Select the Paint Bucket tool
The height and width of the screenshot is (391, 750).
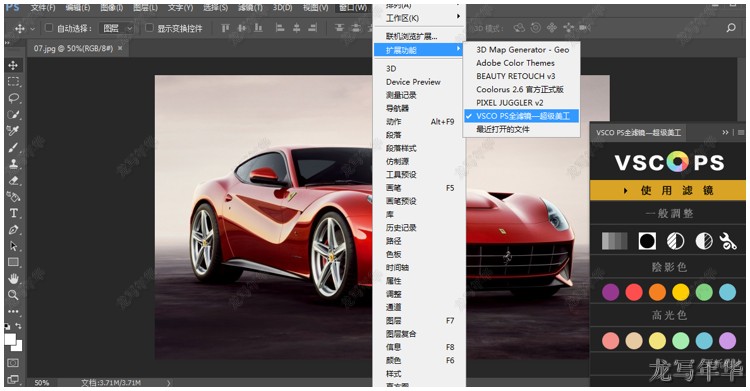point(13,197)
